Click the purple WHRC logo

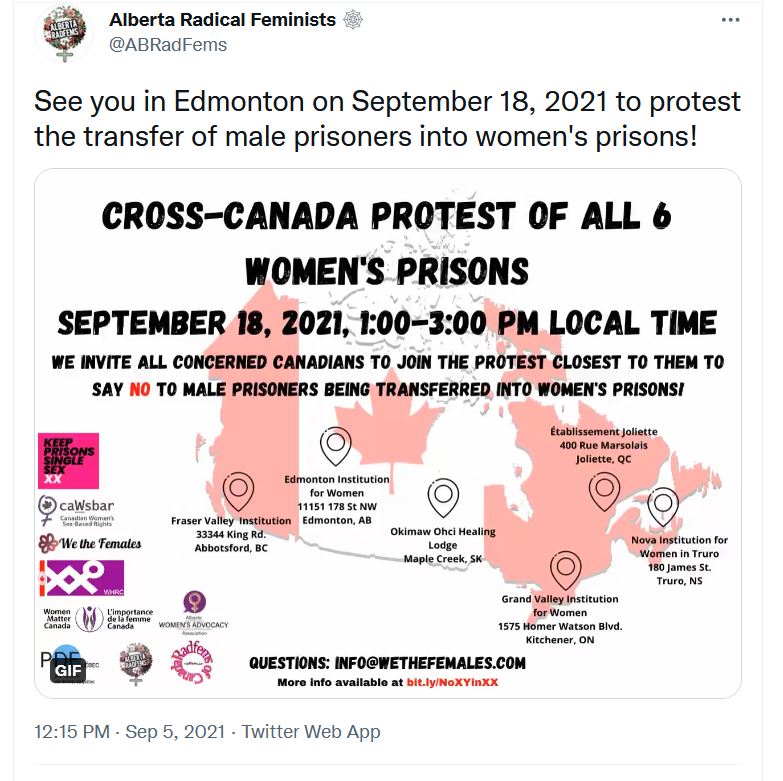81,578
